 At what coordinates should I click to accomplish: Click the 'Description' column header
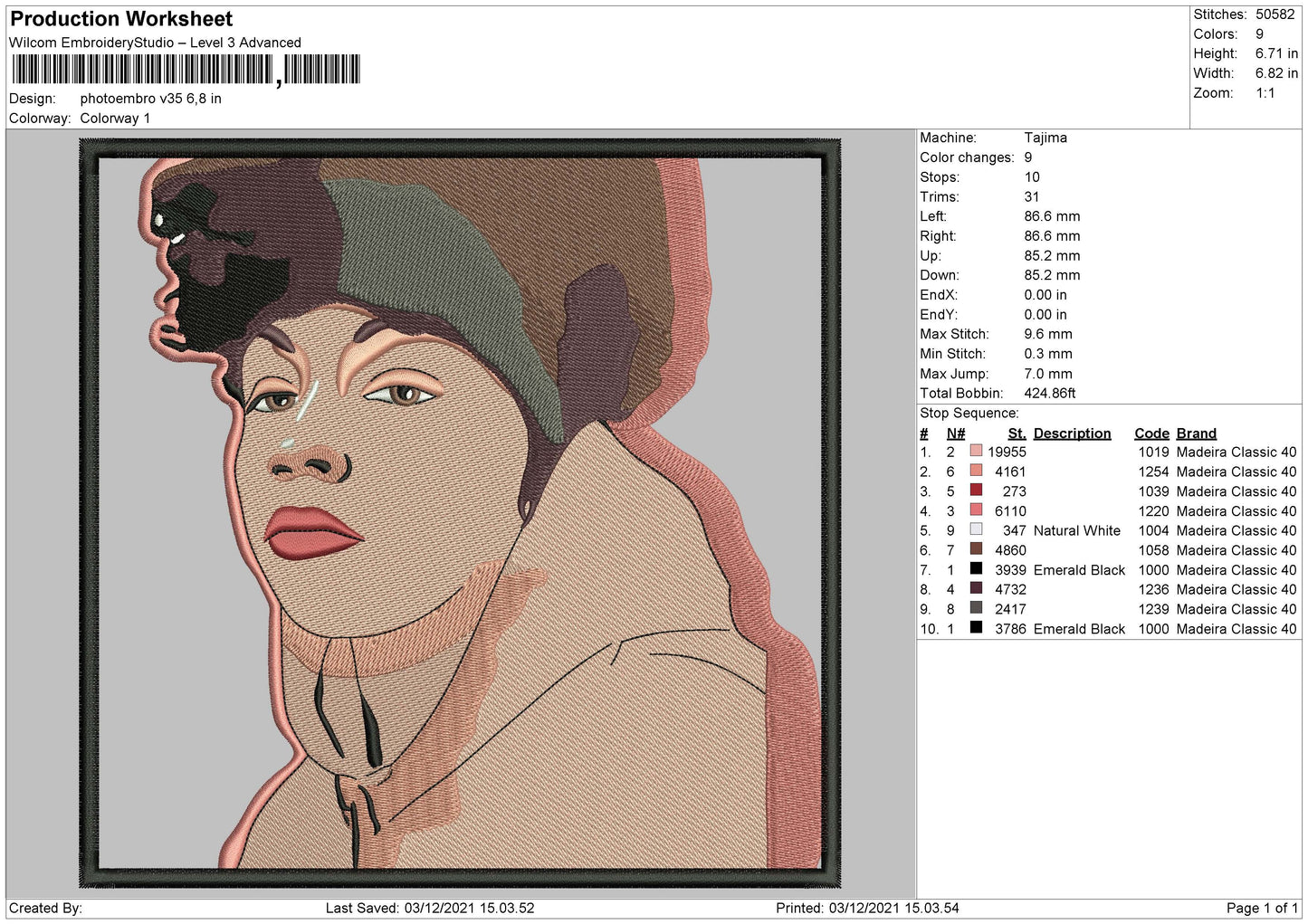pyautogui.click(x=1072, y=433)
